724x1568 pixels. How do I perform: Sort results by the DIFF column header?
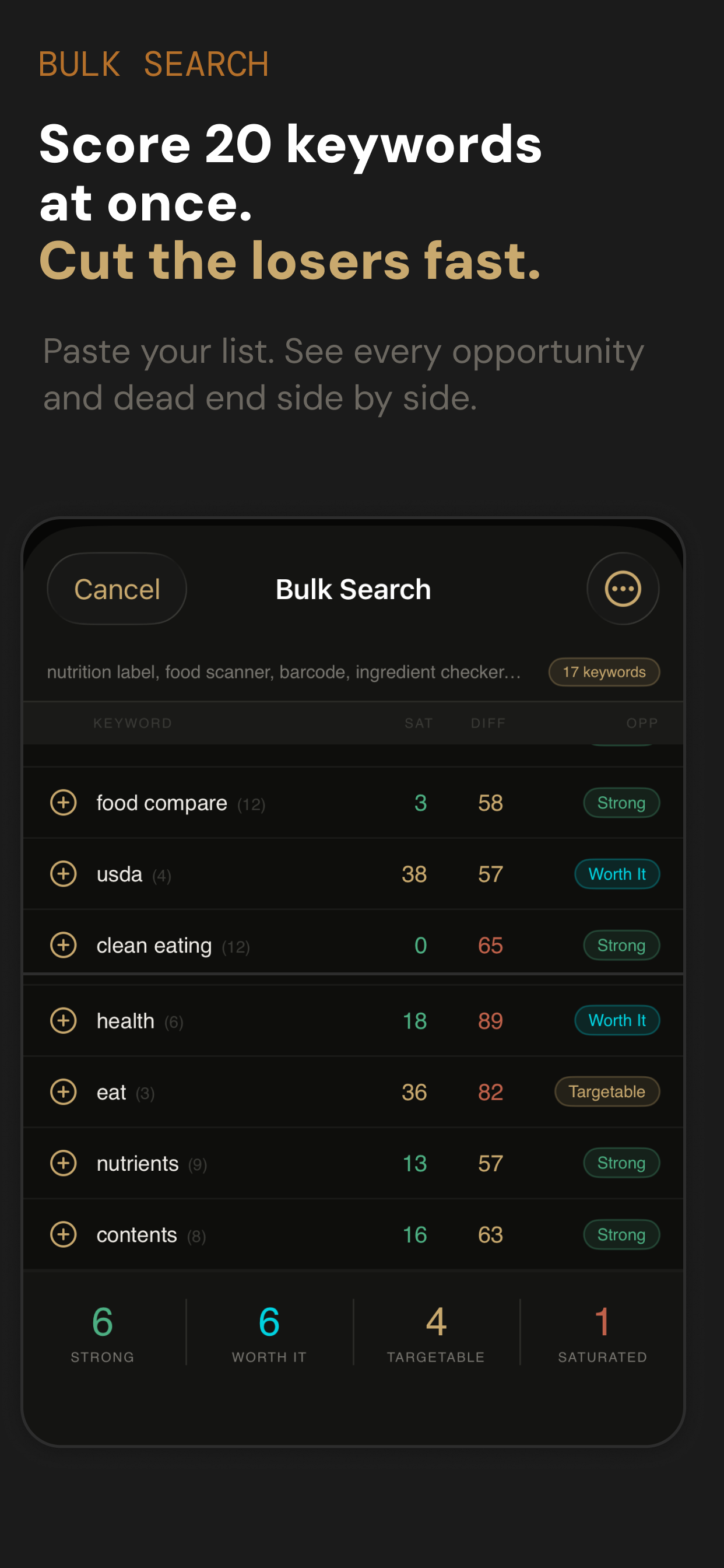[488, 723]
